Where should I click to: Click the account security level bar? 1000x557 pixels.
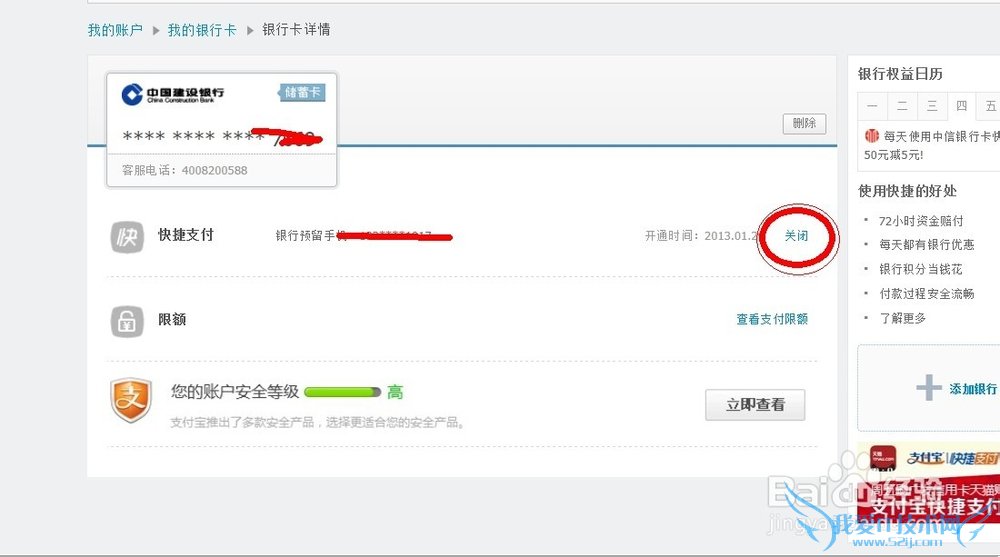[342, 392]
